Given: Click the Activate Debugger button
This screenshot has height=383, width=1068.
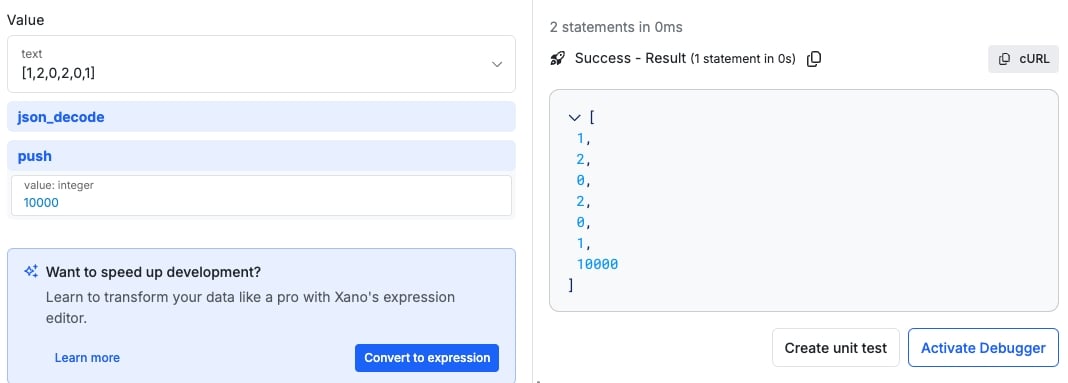Looking at the screenshot, I should coord(984,348).
